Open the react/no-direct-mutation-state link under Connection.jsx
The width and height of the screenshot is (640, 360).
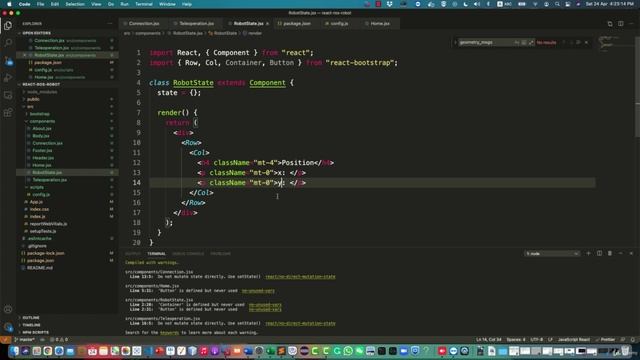click(300, 277)
